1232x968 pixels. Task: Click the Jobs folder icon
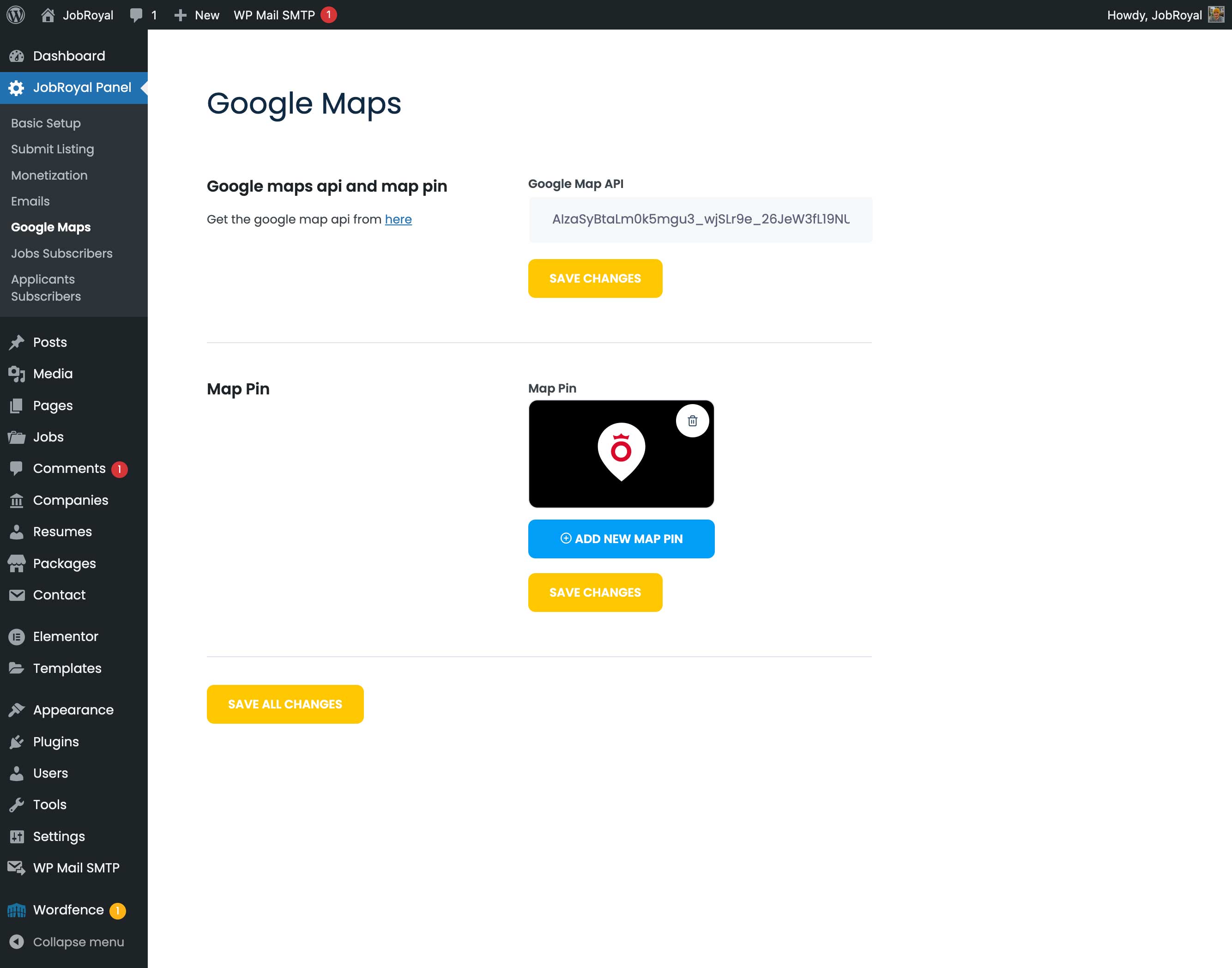pos(17,437)
